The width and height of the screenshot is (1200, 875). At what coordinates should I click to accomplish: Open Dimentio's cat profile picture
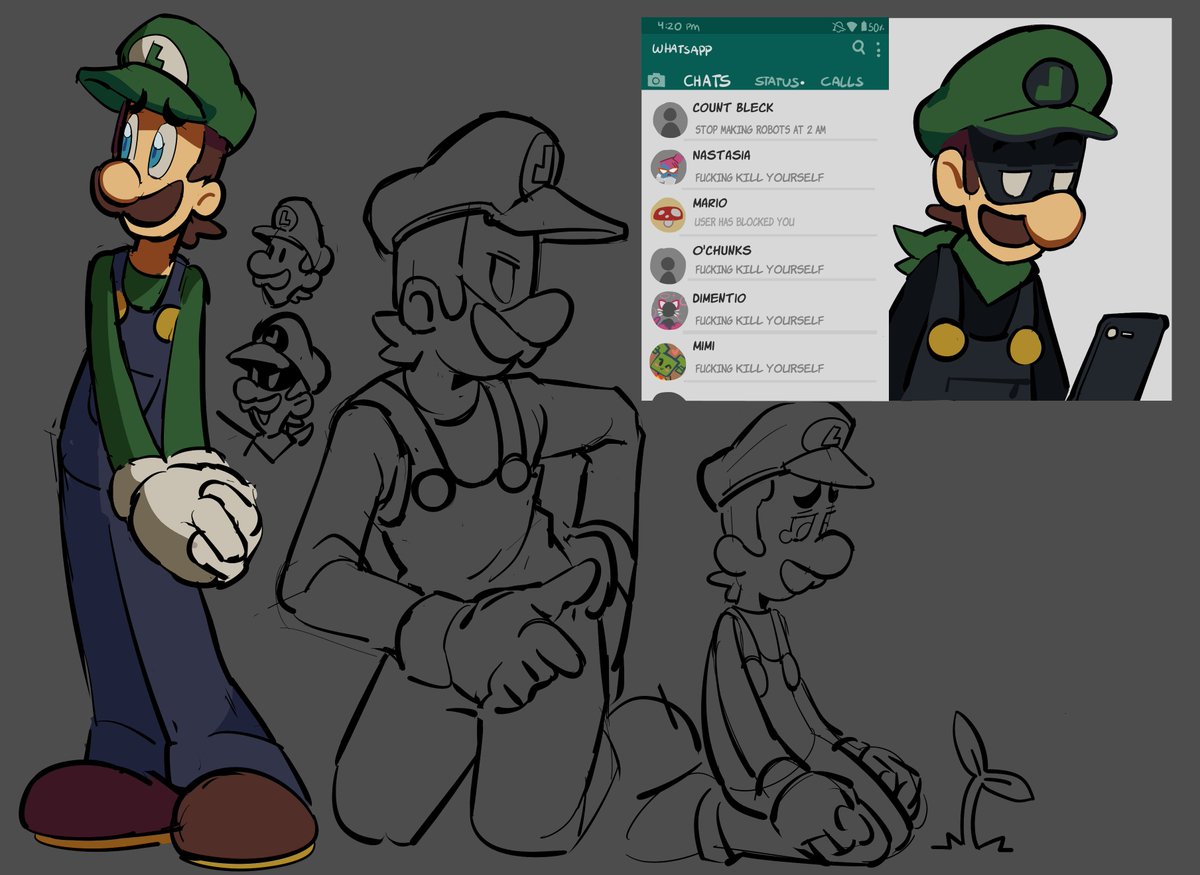(x=668, y=311)
